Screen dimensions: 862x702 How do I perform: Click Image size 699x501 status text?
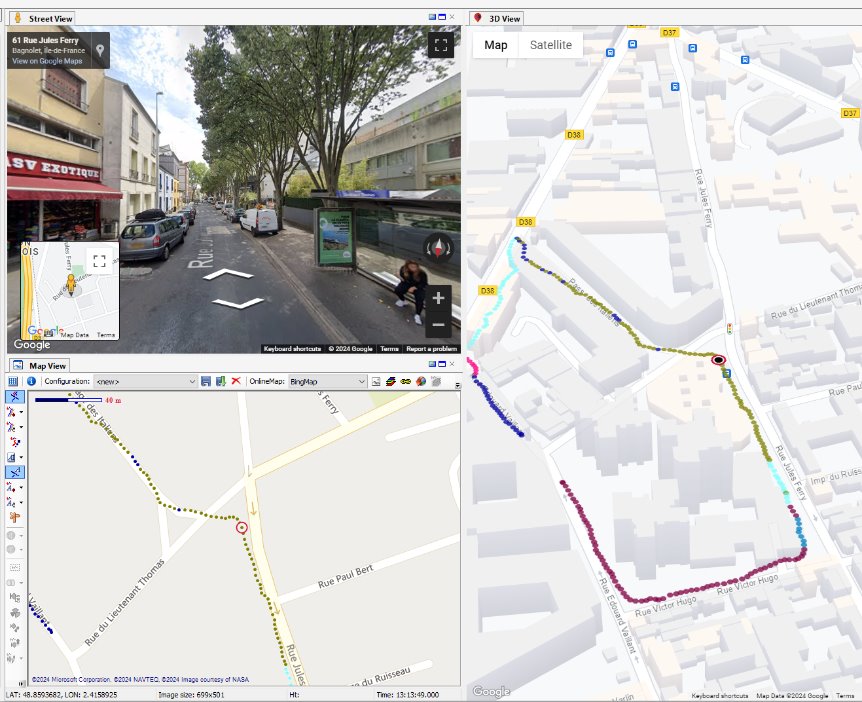(191, 695)
